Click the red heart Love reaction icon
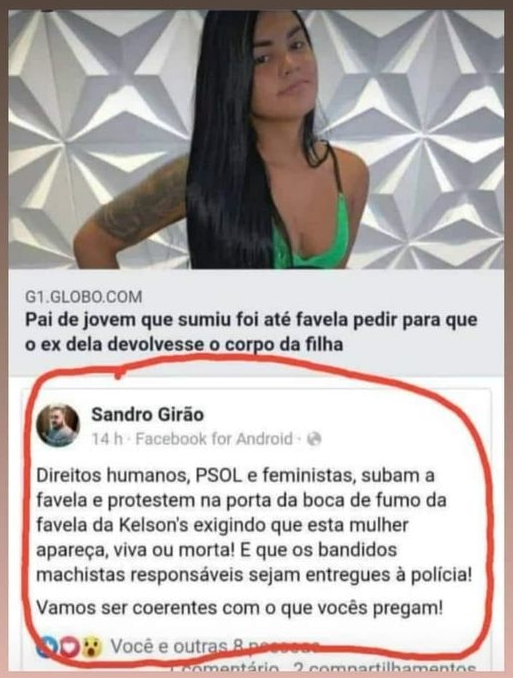Image resolution: width=513 pixels, height=678 pixels. point(69,647)
